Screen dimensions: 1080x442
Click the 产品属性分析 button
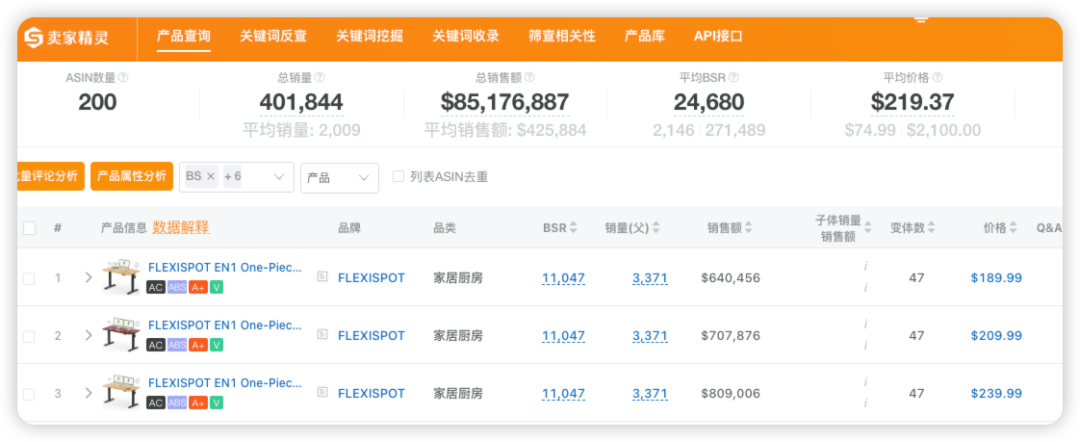point(132,176)
